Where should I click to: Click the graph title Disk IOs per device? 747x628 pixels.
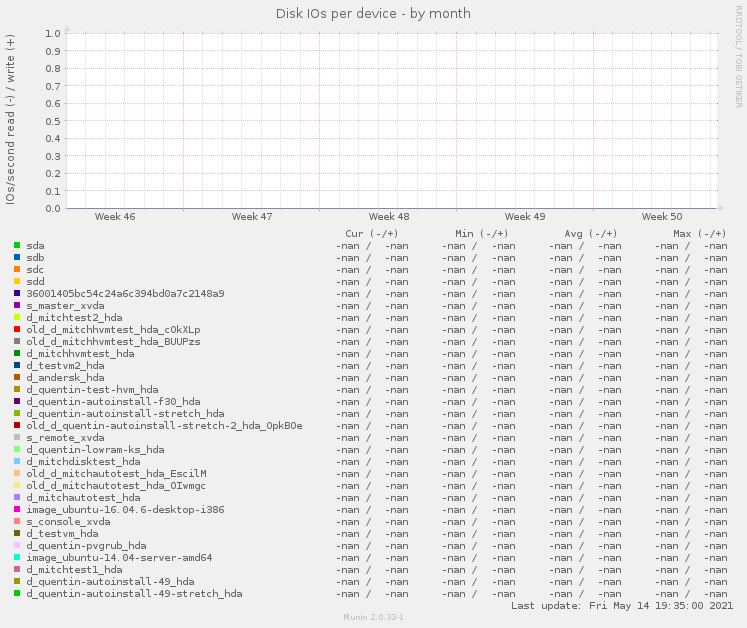tap(373, 13)
